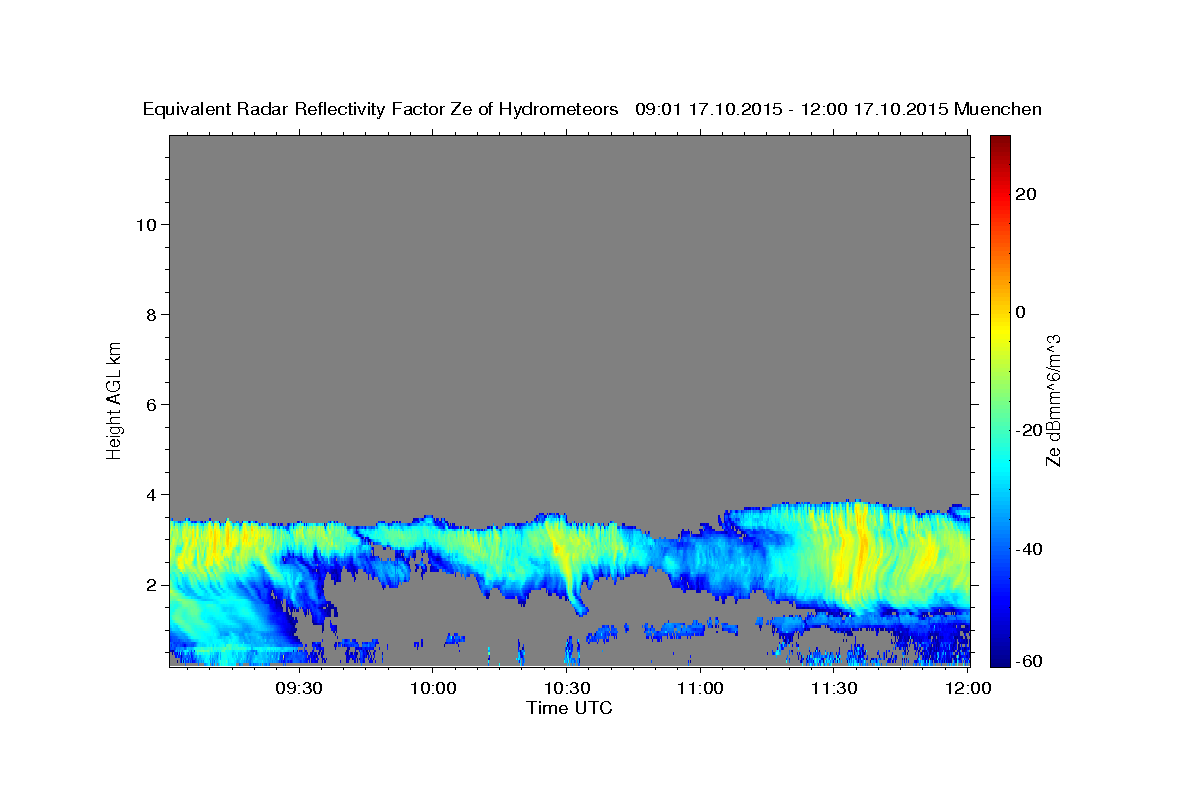Click the 10:30 time tick label
The image size is (1200, 800).
tap(567, 688)
